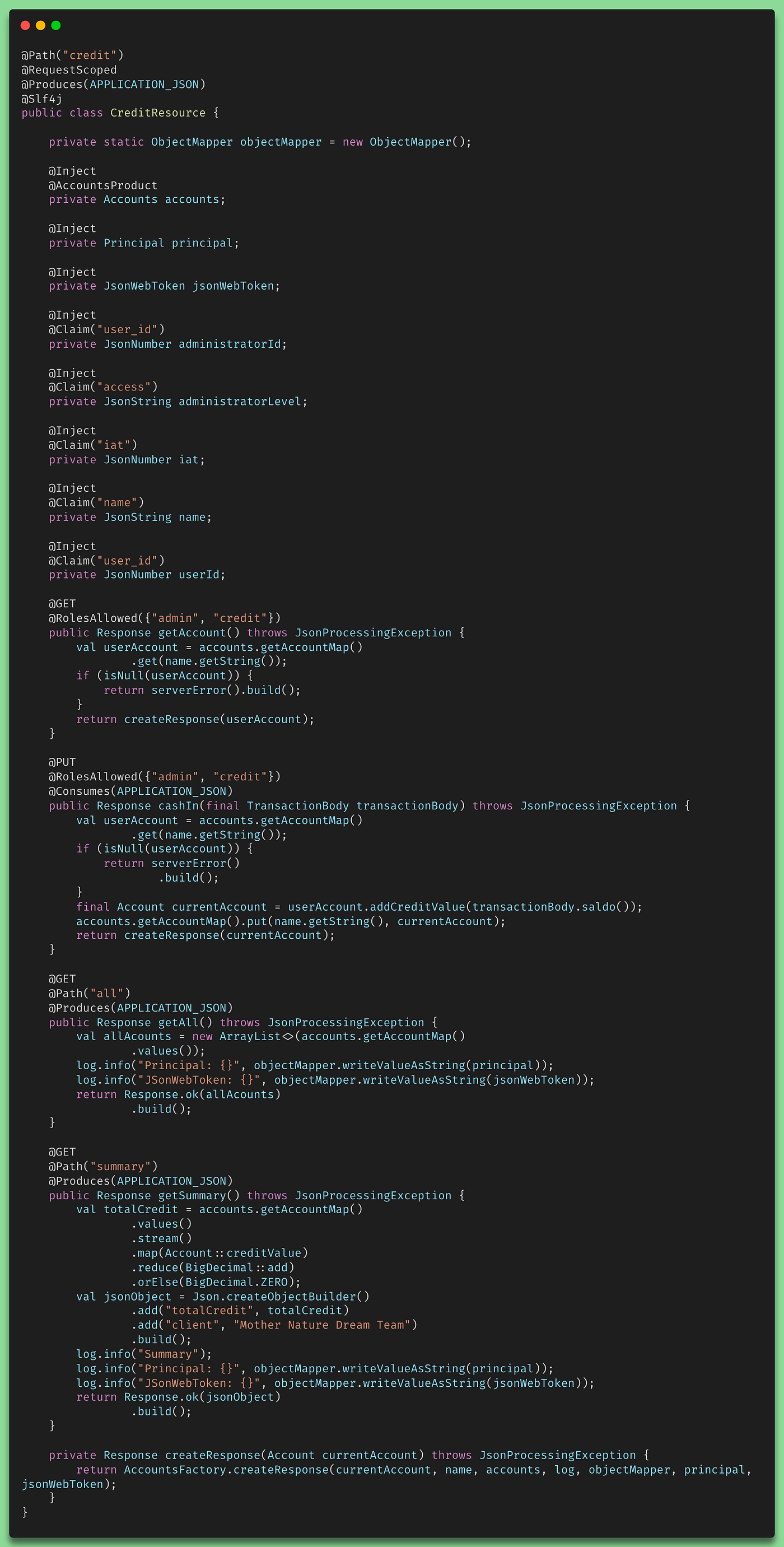Screen dimensions: 784x1547
Task: Click the 'private JsonString name;' field
Action: point(130,517)
